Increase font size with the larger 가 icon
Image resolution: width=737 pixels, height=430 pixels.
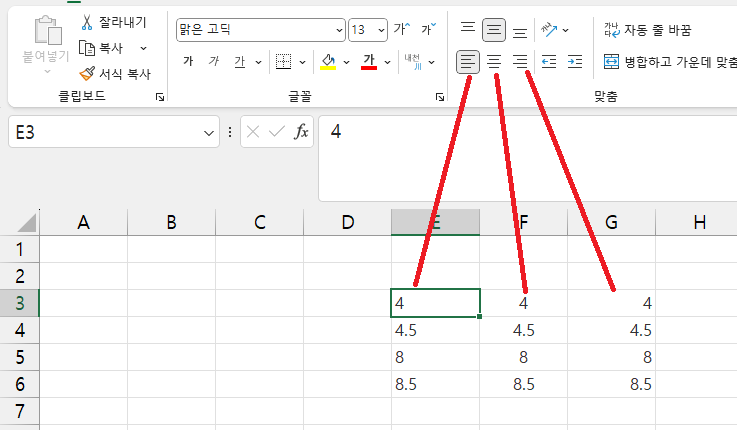point(402,29)
